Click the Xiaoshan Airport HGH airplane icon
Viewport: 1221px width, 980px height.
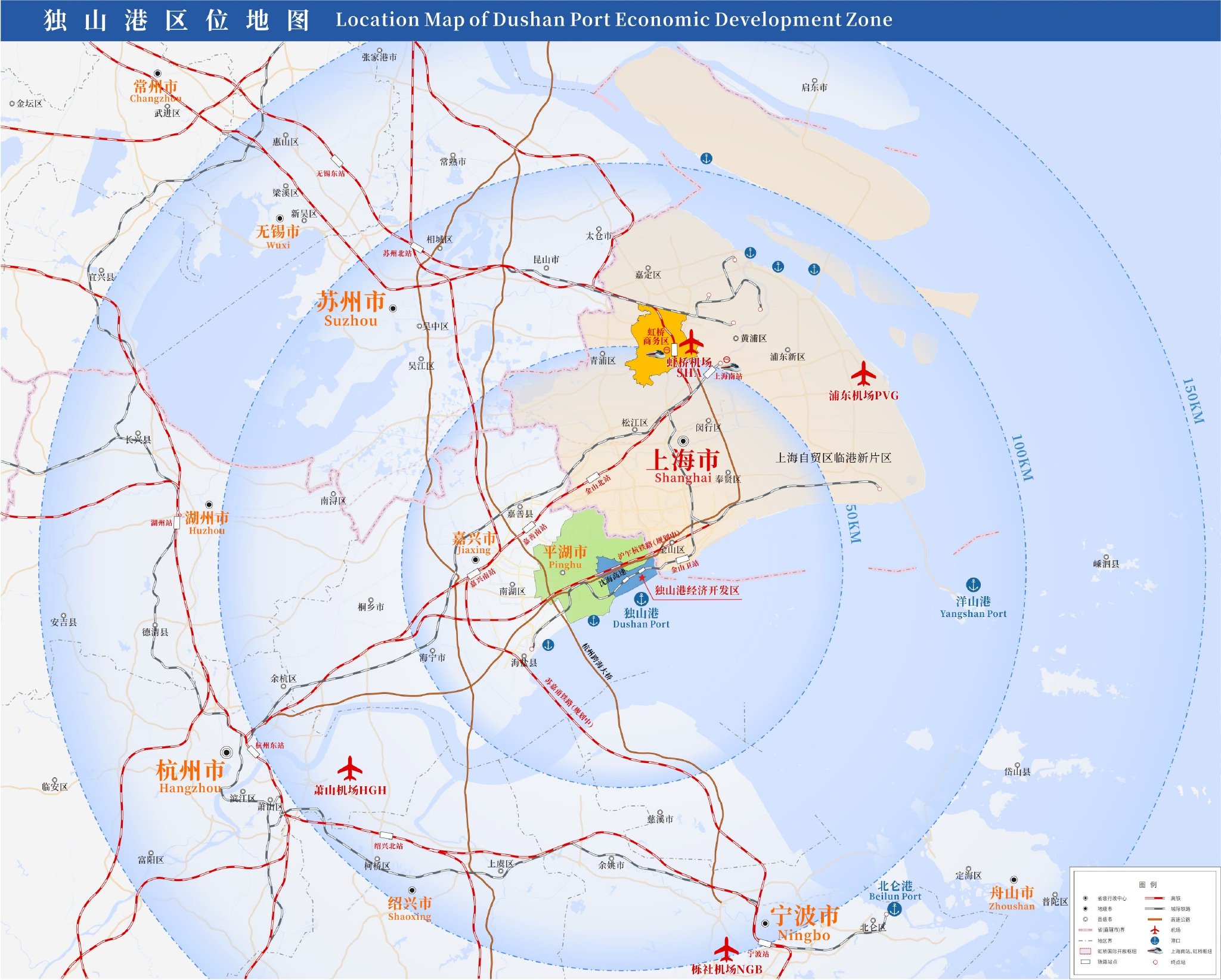350,768
